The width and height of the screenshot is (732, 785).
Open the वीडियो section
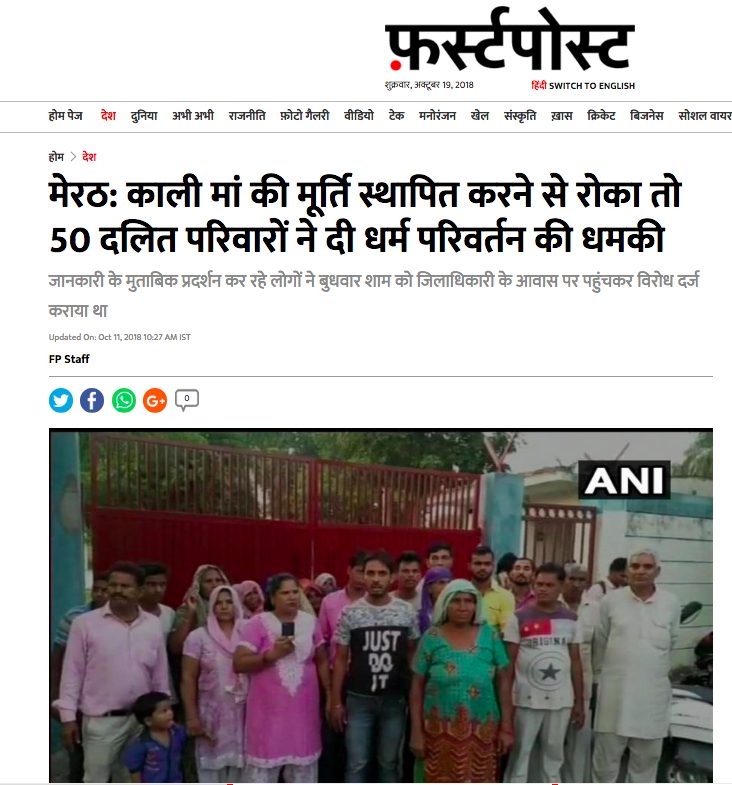(x=359, y=116)
